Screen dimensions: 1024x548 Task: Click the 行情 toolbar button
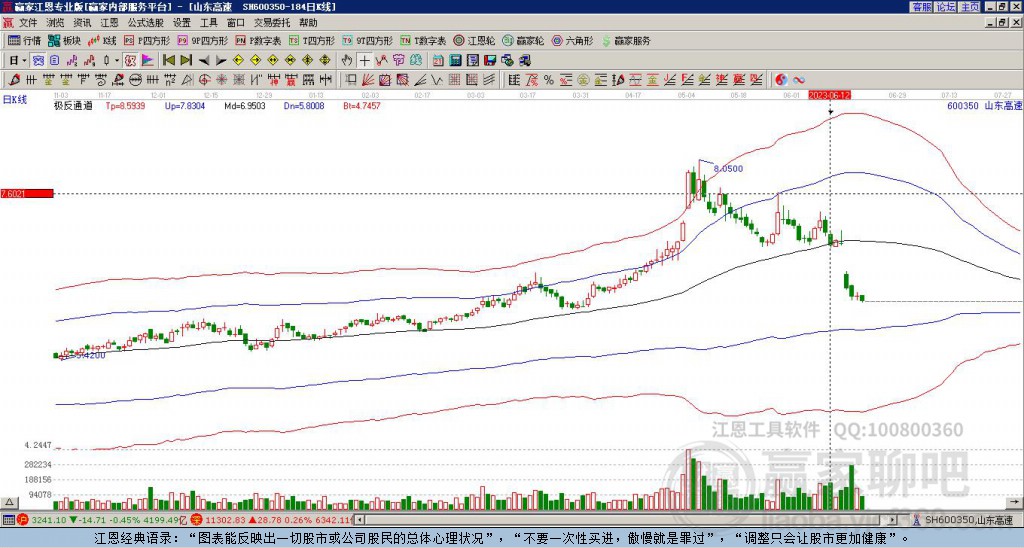pos(25,40)
